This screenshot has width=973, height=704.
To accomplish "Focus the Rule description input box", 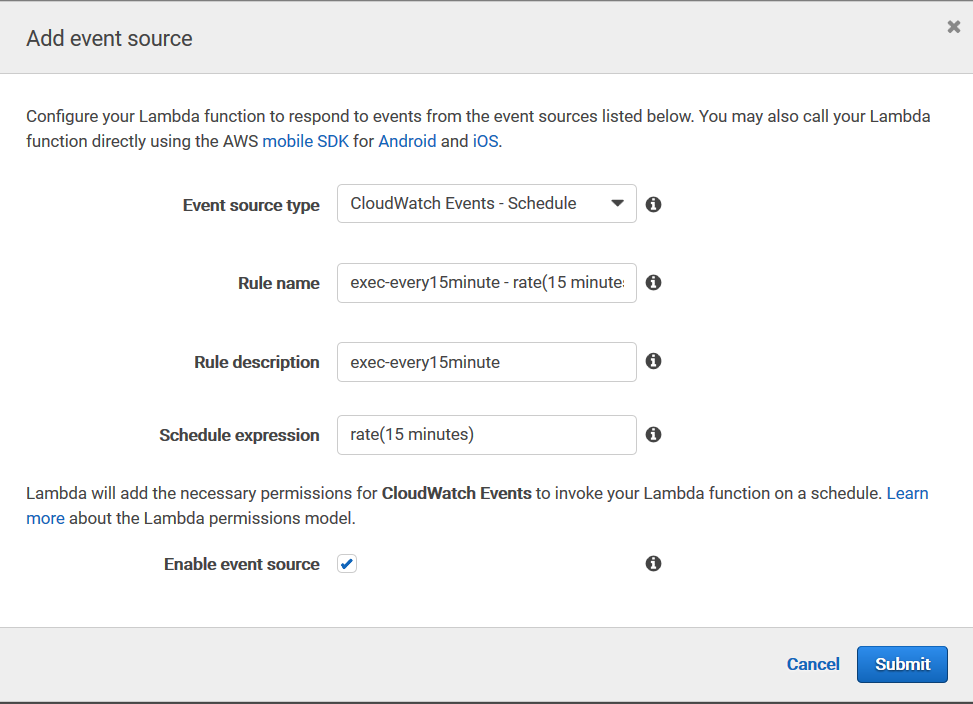I will 486,362.
